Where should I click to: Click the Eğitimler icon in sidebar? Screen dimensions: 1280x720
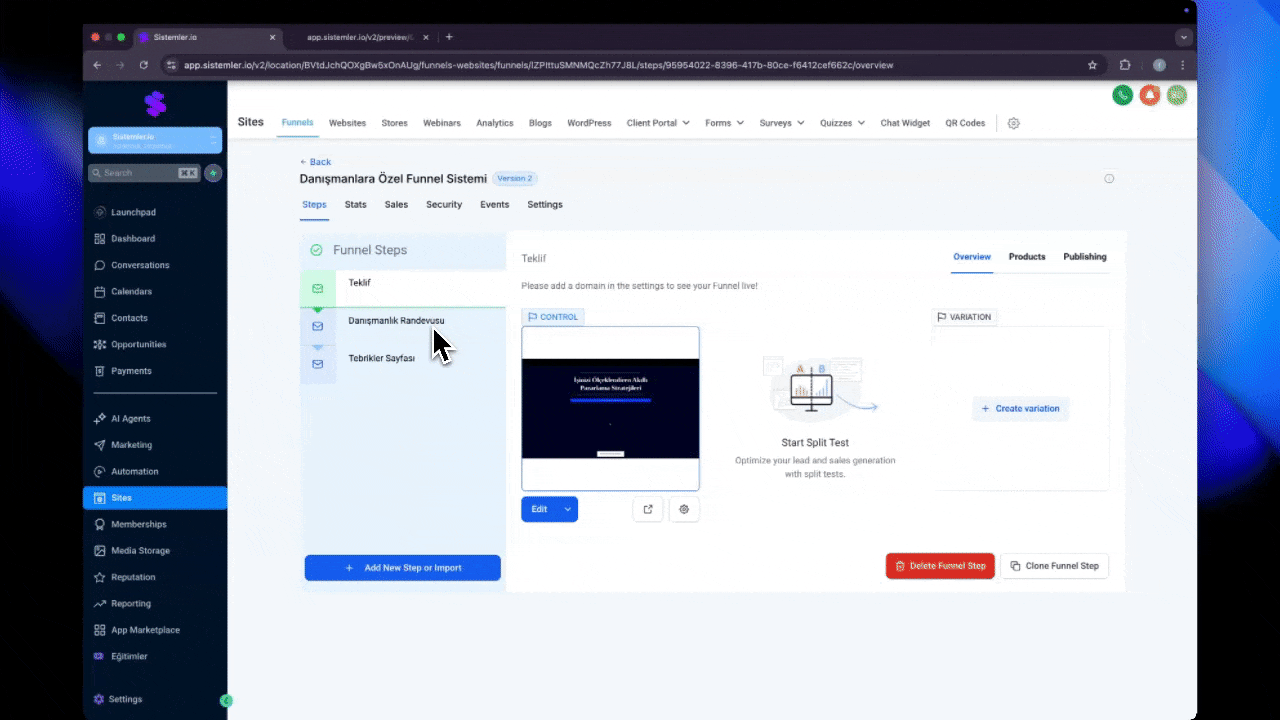100,656
